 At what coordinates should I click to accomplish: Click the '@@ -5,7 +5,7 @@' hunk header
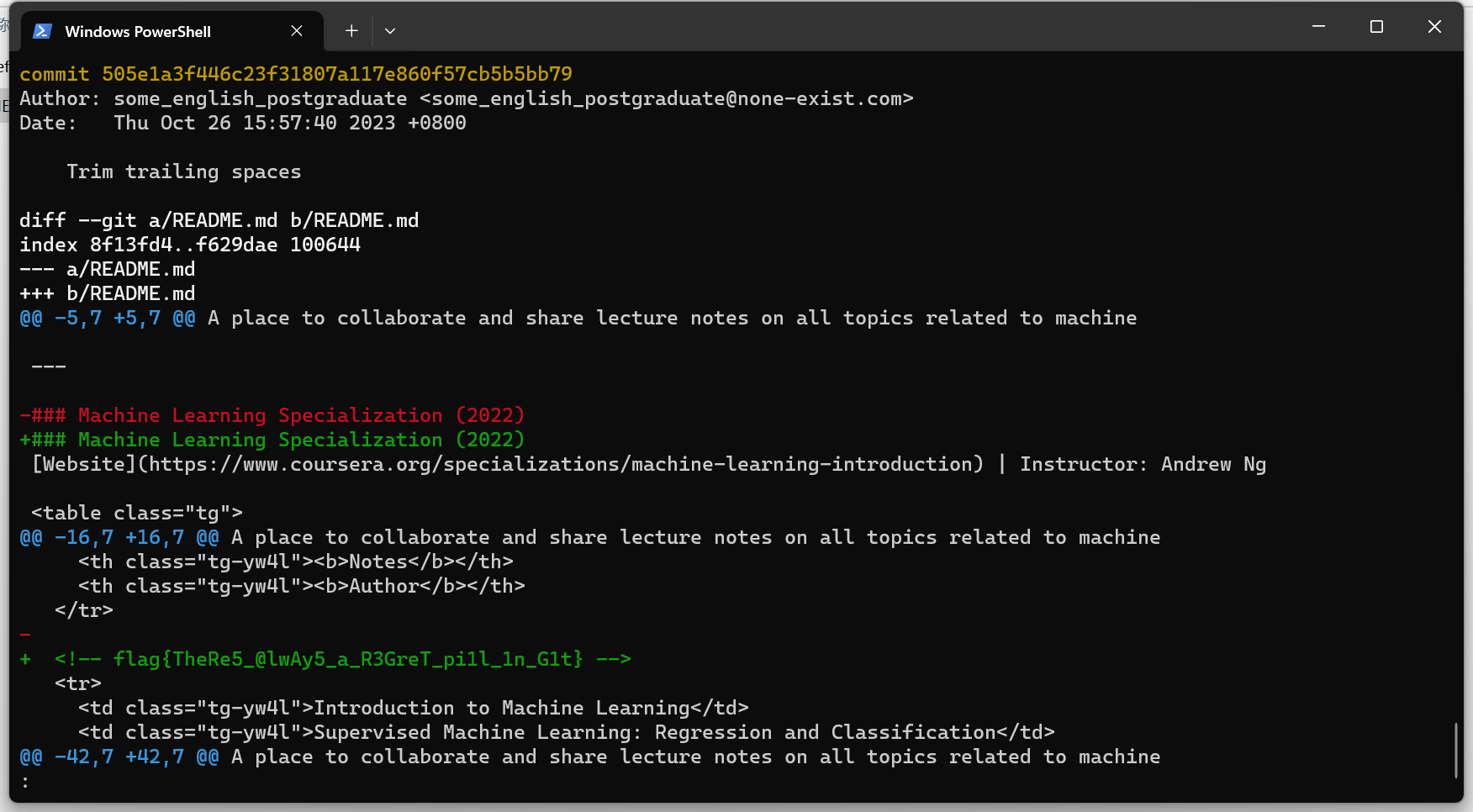tap(108, 318)
